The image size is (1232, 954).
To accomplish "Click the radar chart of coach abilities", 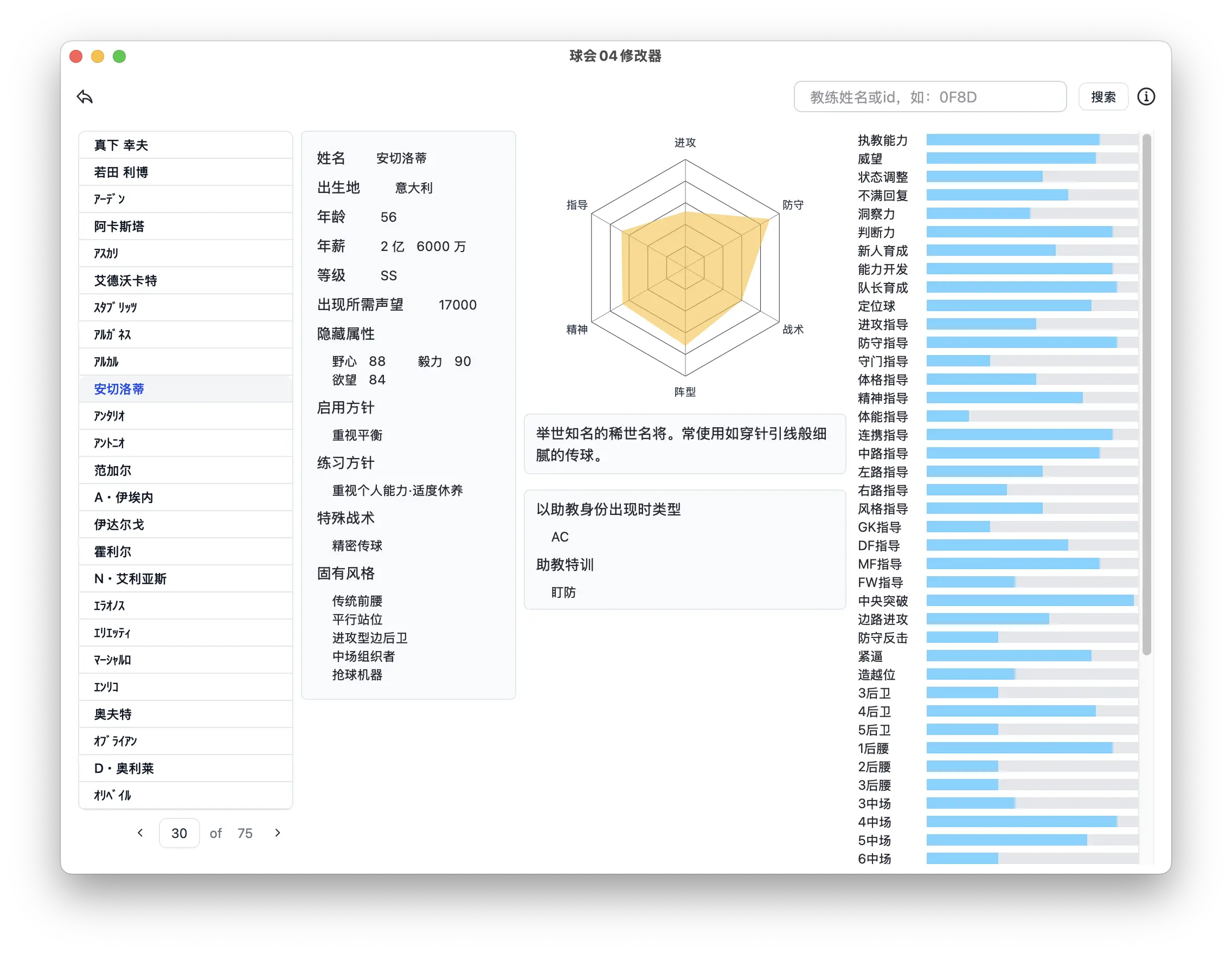I will [684, 267].
